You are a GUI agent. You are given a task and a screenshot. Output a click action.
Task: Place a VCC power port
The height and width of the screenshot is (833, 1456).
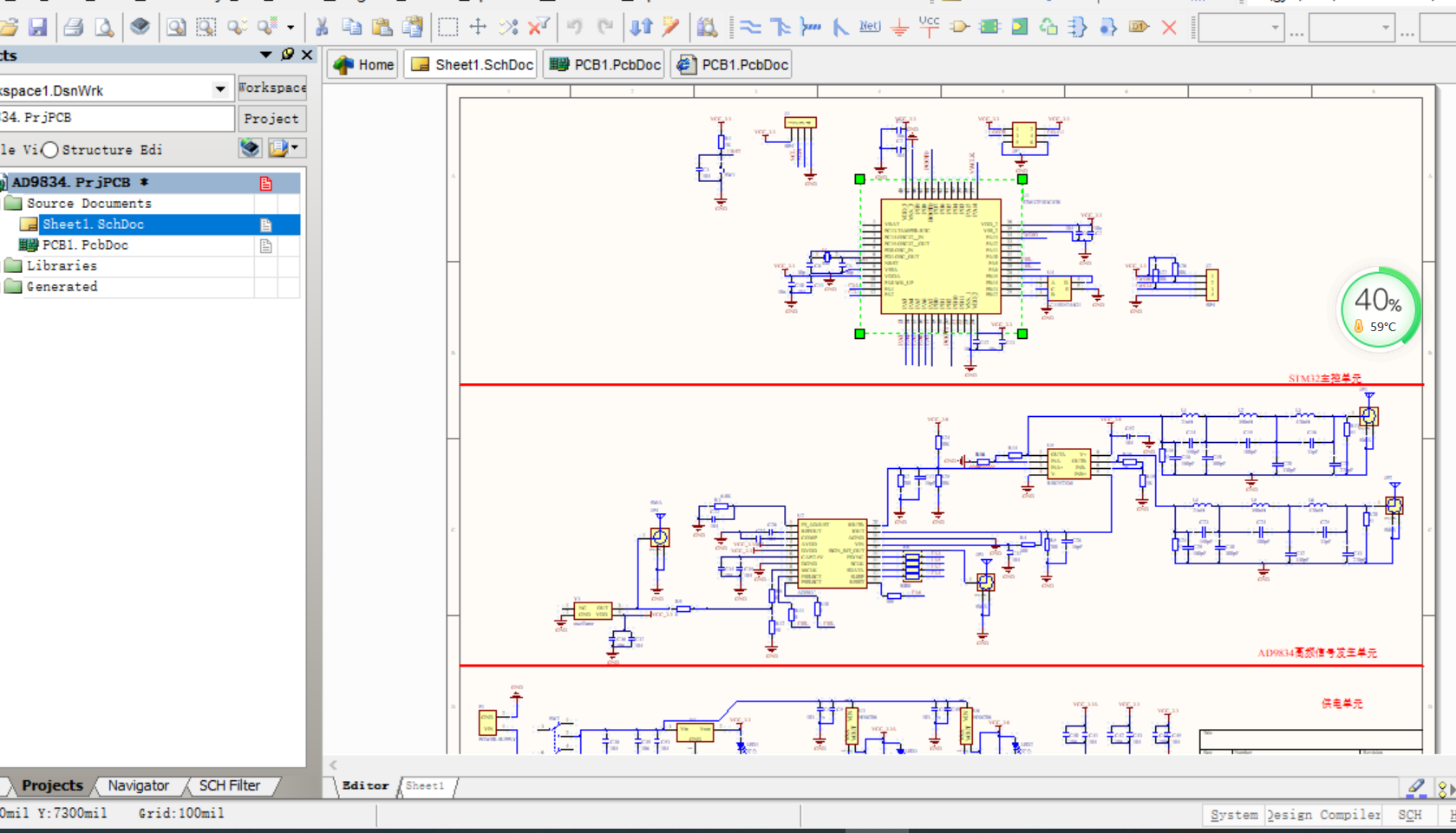(x=929, y=27)
